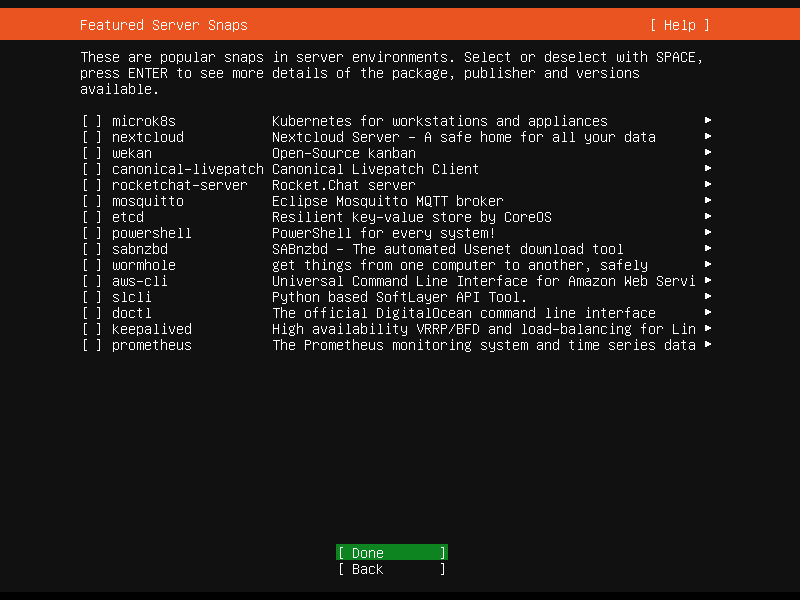Expand details arrow for microk8s row
Viewport: 800px width, 600px height.
[x=708, y=120]
